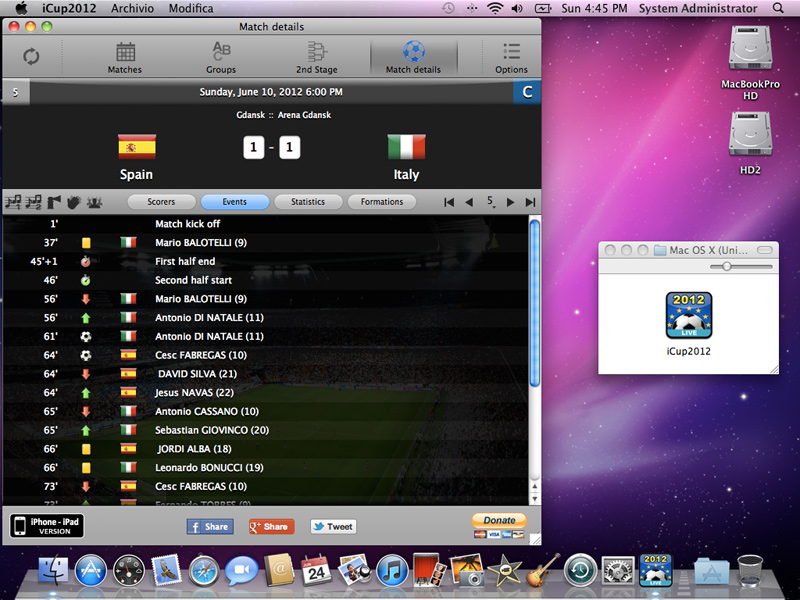Click the first national anthem icon
The image size is (800, 600).
point(13,202)
